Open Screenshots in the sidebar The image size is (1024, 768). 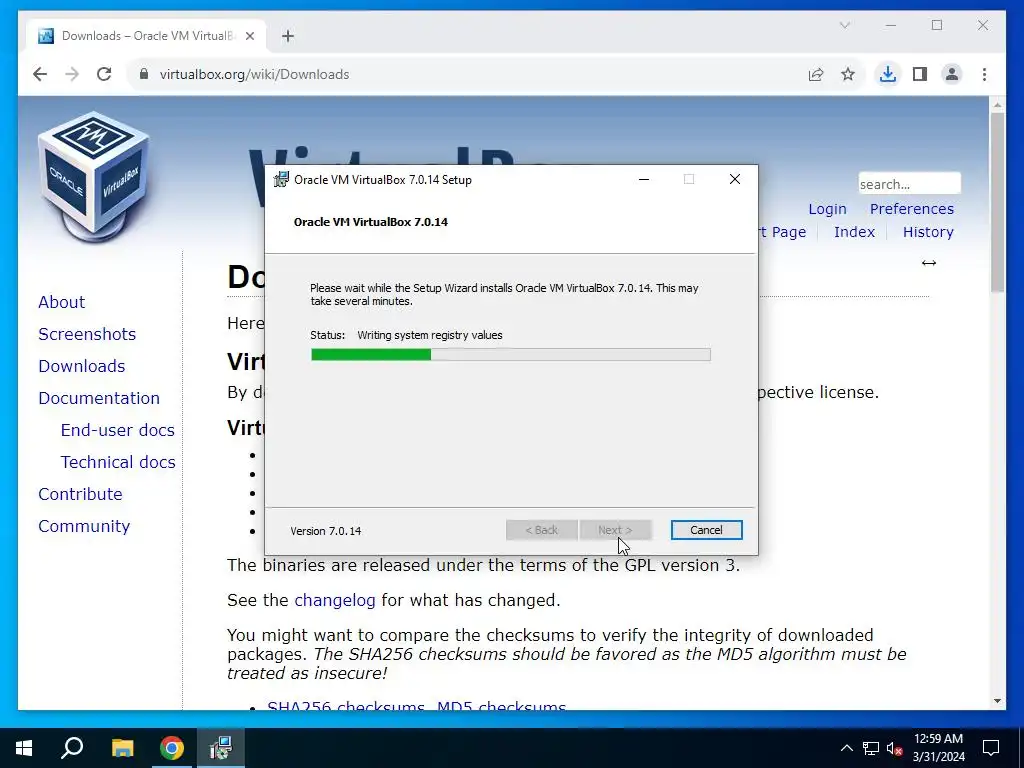click(87, 334)
